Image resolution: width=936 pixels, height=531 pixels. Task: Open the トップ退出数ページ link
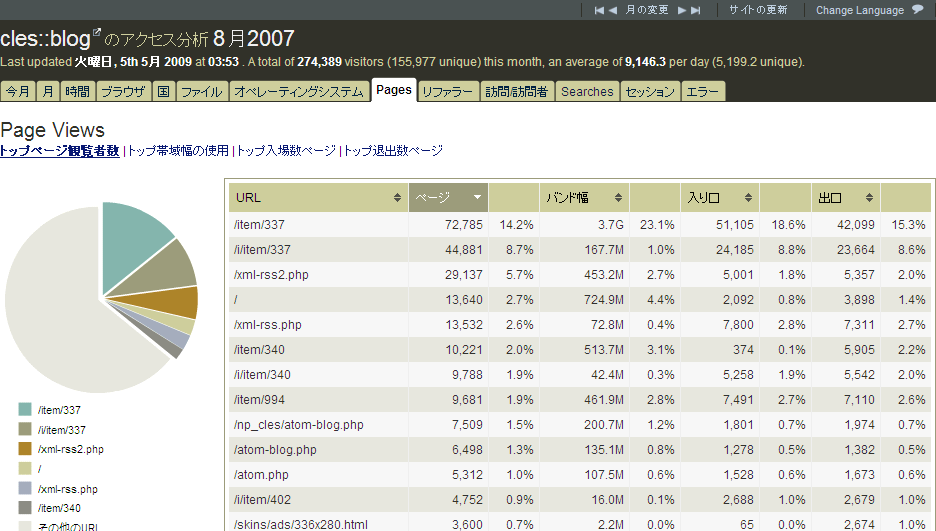(x=393, y=151)
